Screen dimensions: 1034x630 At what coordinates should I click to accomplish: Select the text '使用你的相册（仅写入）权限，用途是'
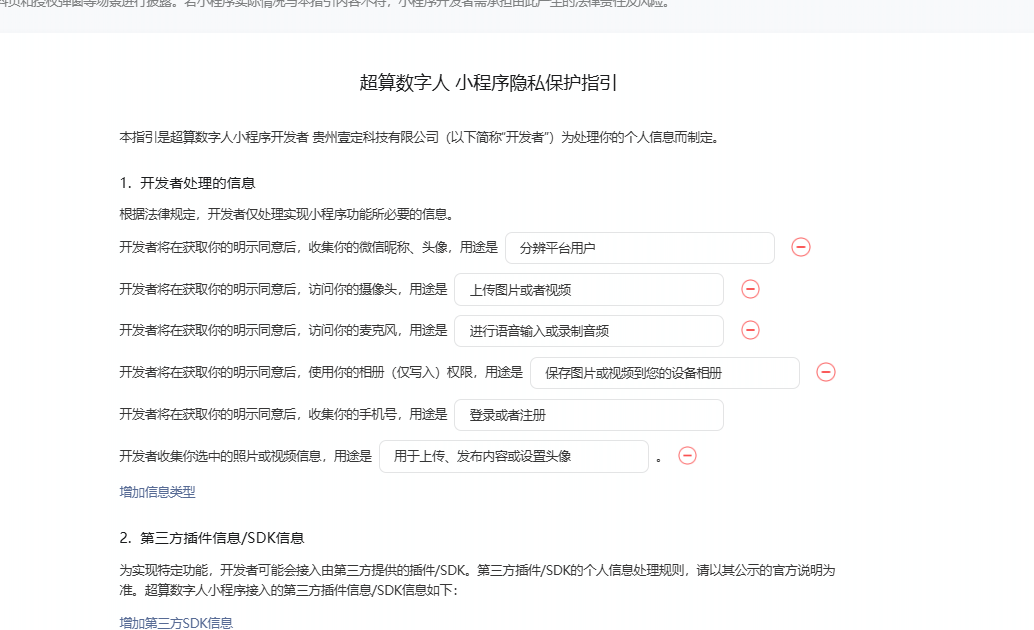[415, 372]
